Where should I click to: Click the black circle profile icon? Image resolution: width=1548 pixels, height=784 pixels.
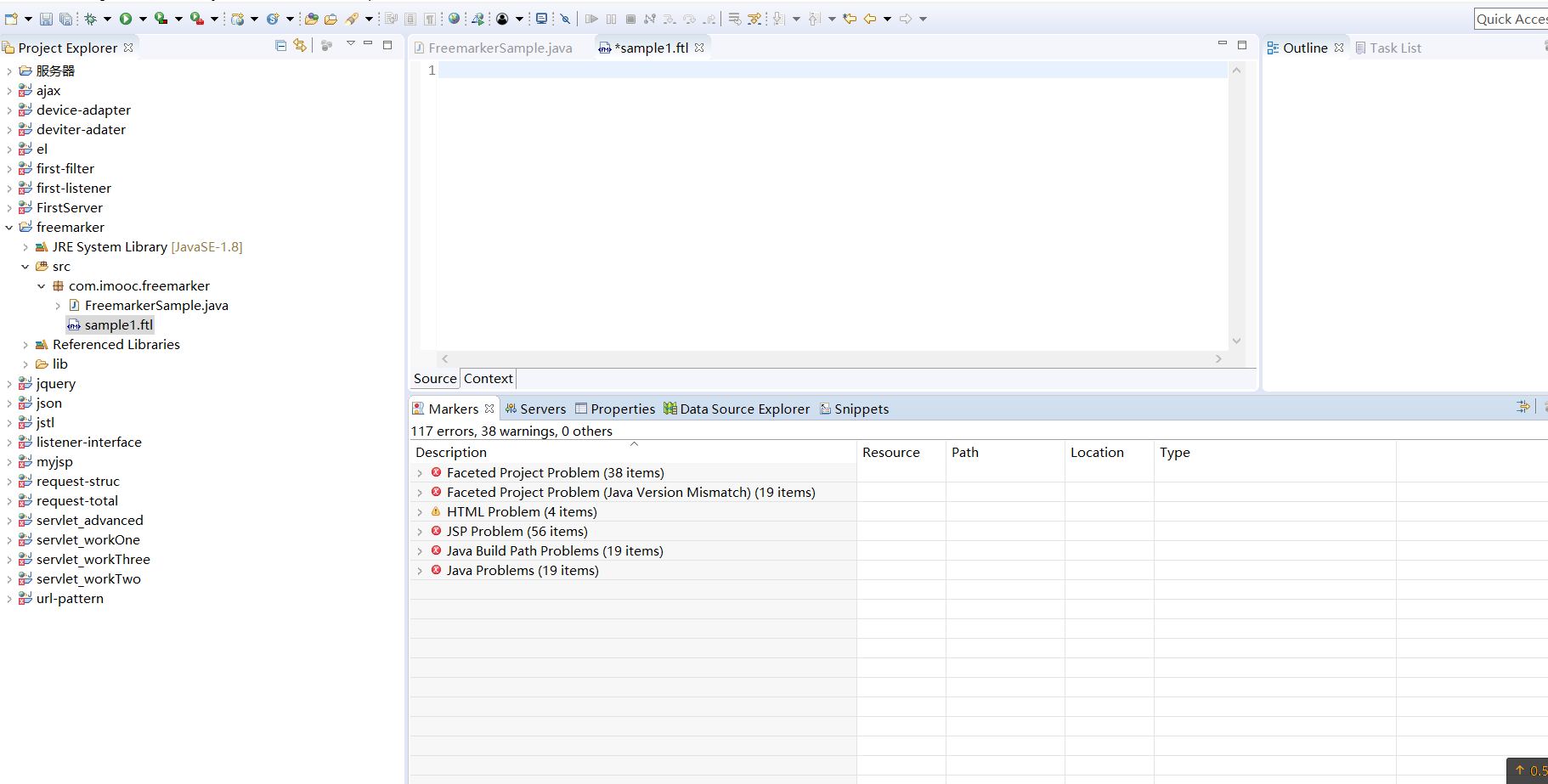(x=502, y=19)
